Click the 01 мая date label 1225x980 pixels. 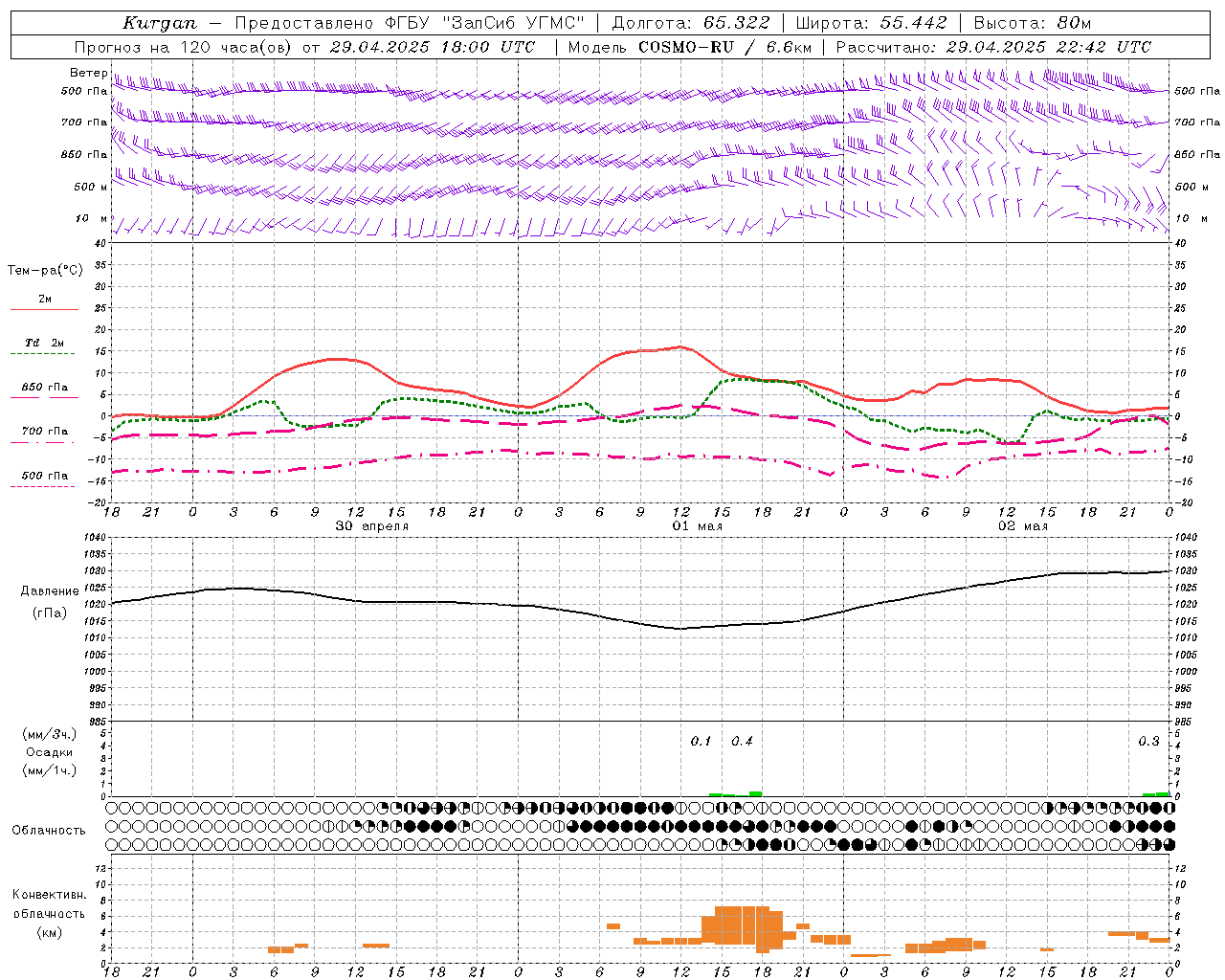pyautogui.click(x=697, y=526)
